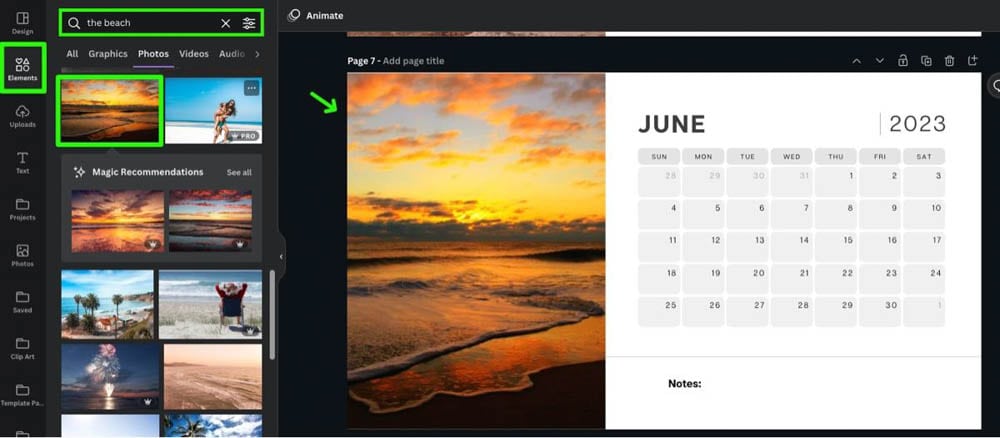Click the Animate button

click(315, 15)
